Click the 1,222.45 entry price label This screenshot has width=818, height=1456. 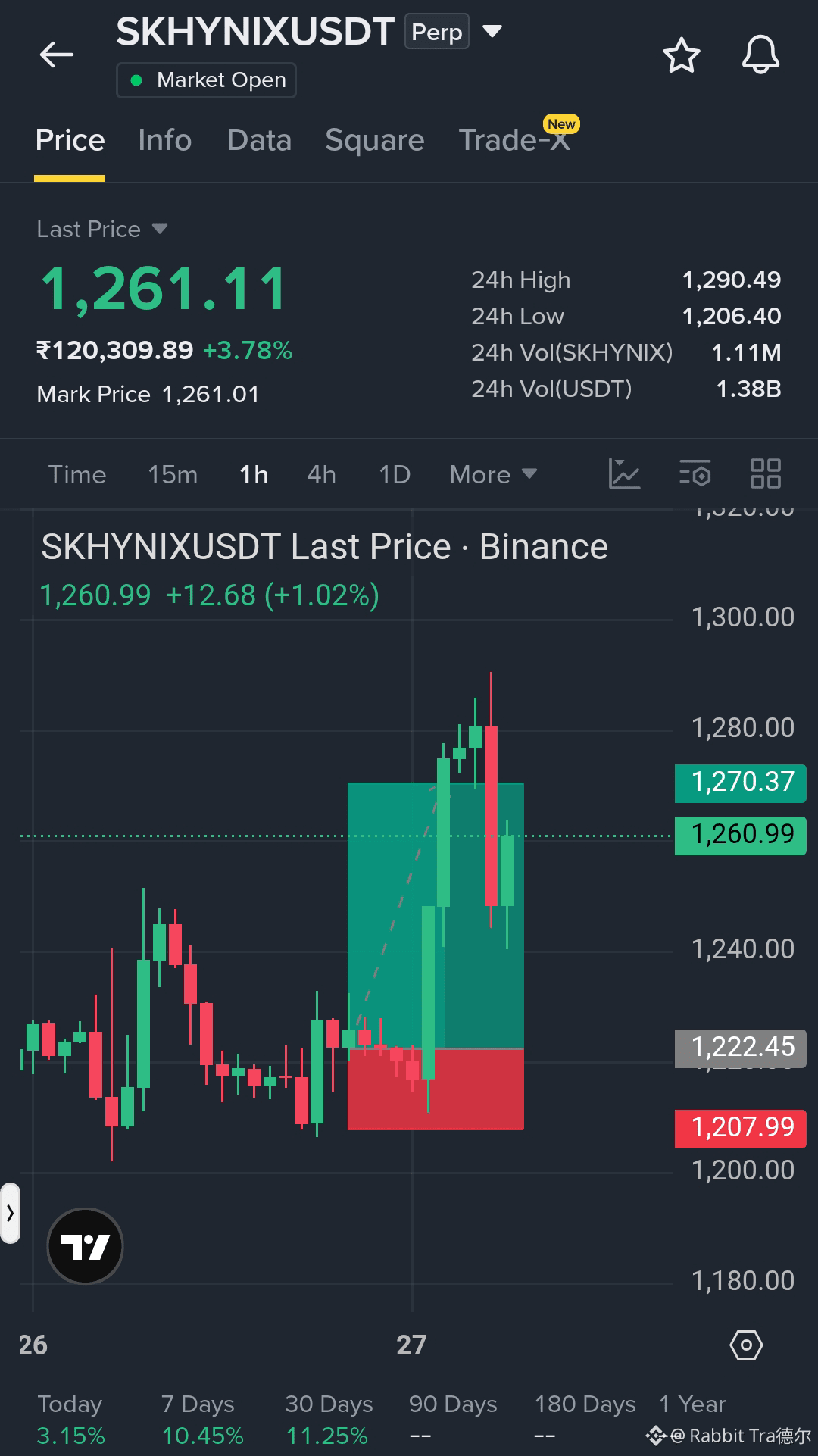[x=741, y=1048]
